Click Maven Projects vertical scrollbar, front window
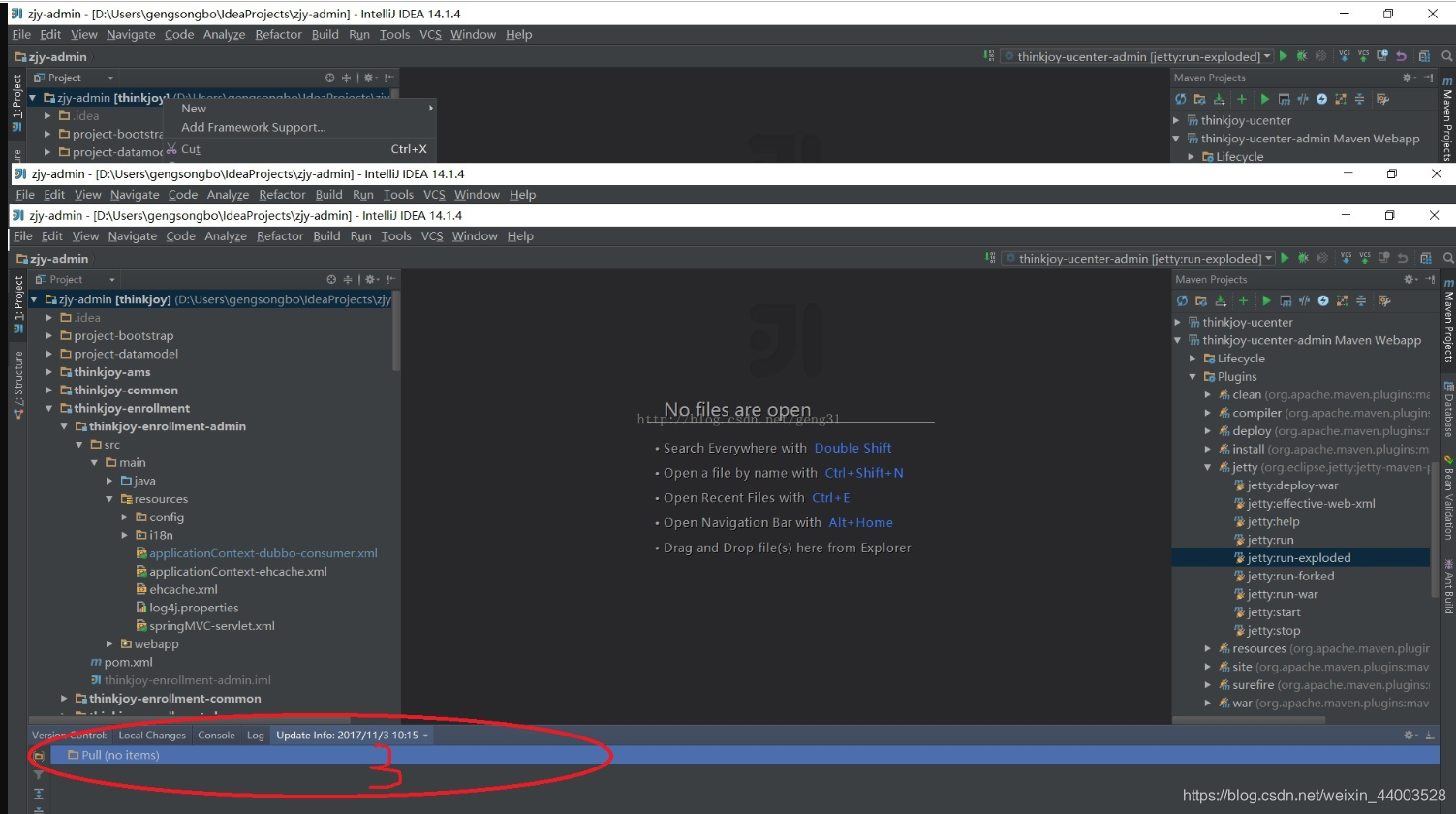The image size is (1456, 814). pyautogui.click(x=1434, y=531)
